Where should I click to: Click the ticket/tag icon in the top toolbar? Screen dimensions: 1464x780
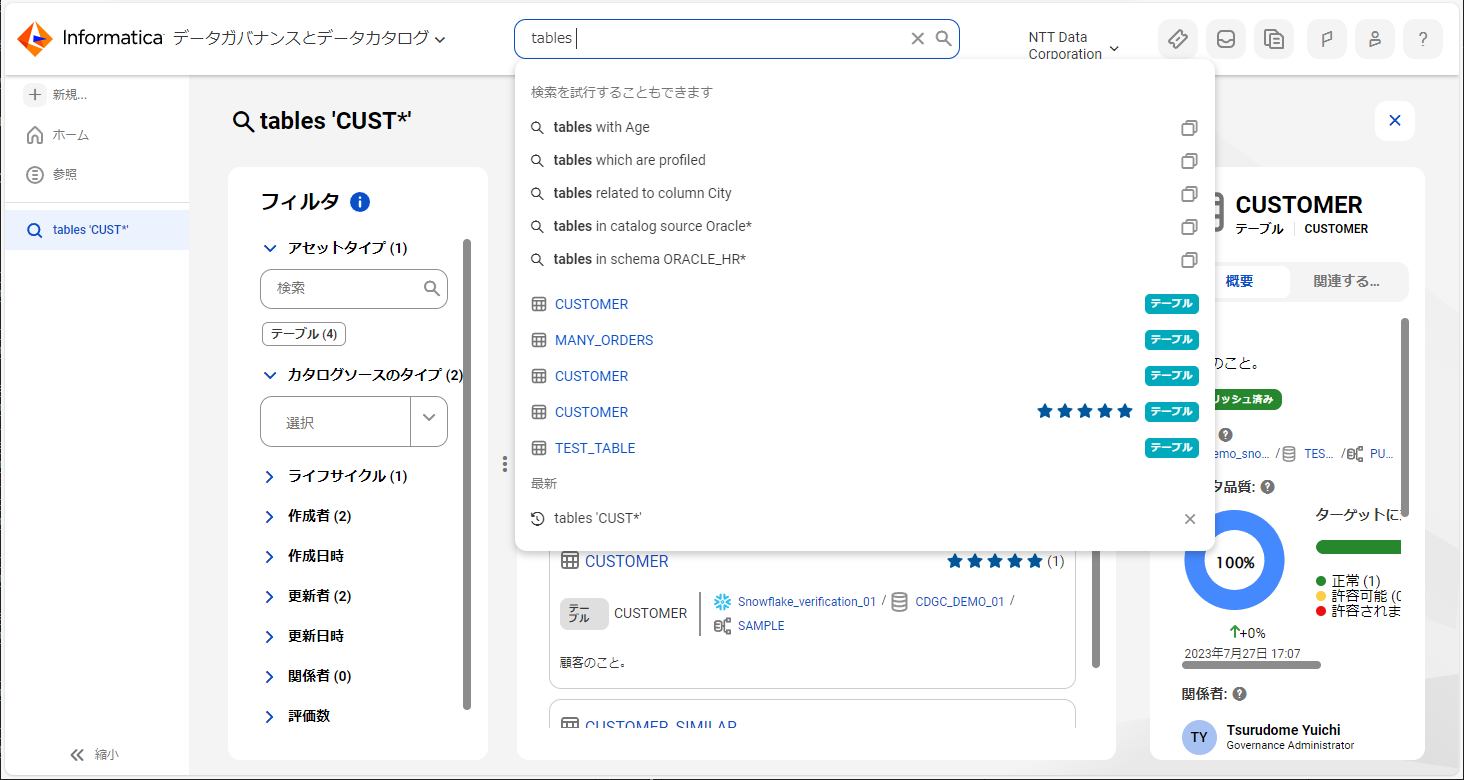pos(1177,38)
